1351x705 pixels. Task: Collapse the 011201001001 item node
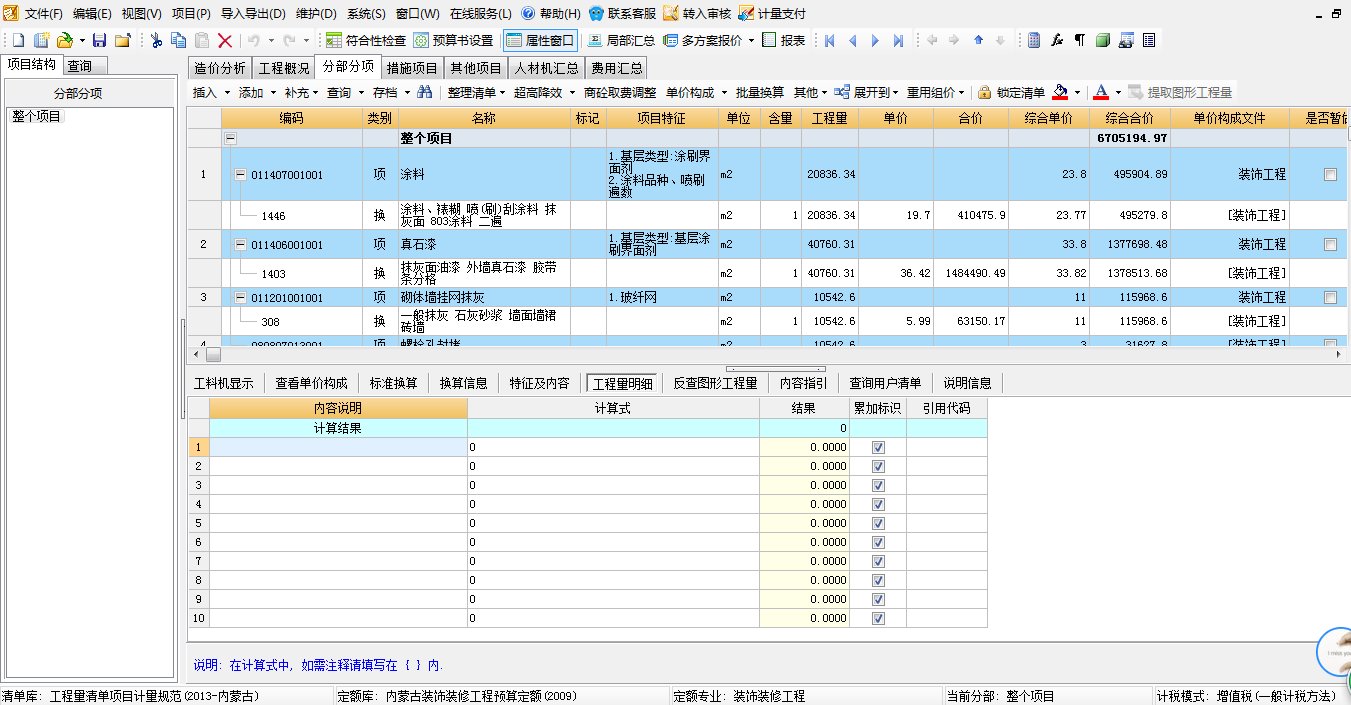pyautogui.click(x=240, y=297)
